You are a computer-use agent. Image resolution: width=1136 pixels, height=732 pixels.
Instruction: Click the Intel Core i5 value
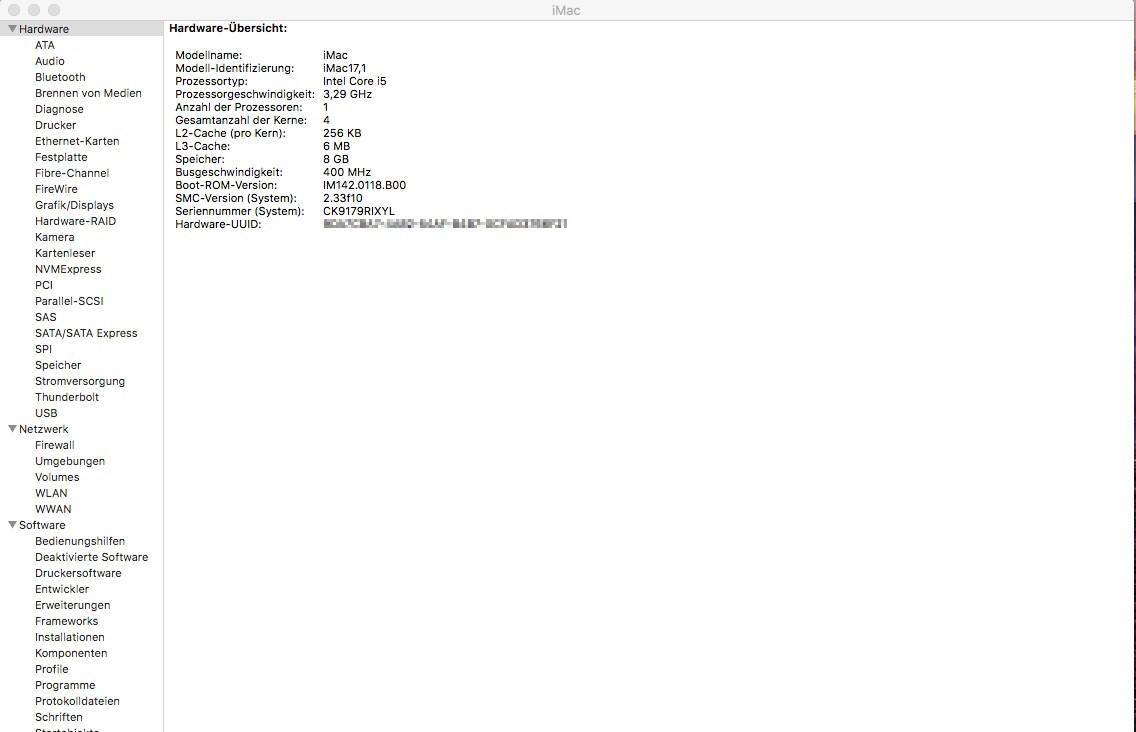(x=354, y=81)
